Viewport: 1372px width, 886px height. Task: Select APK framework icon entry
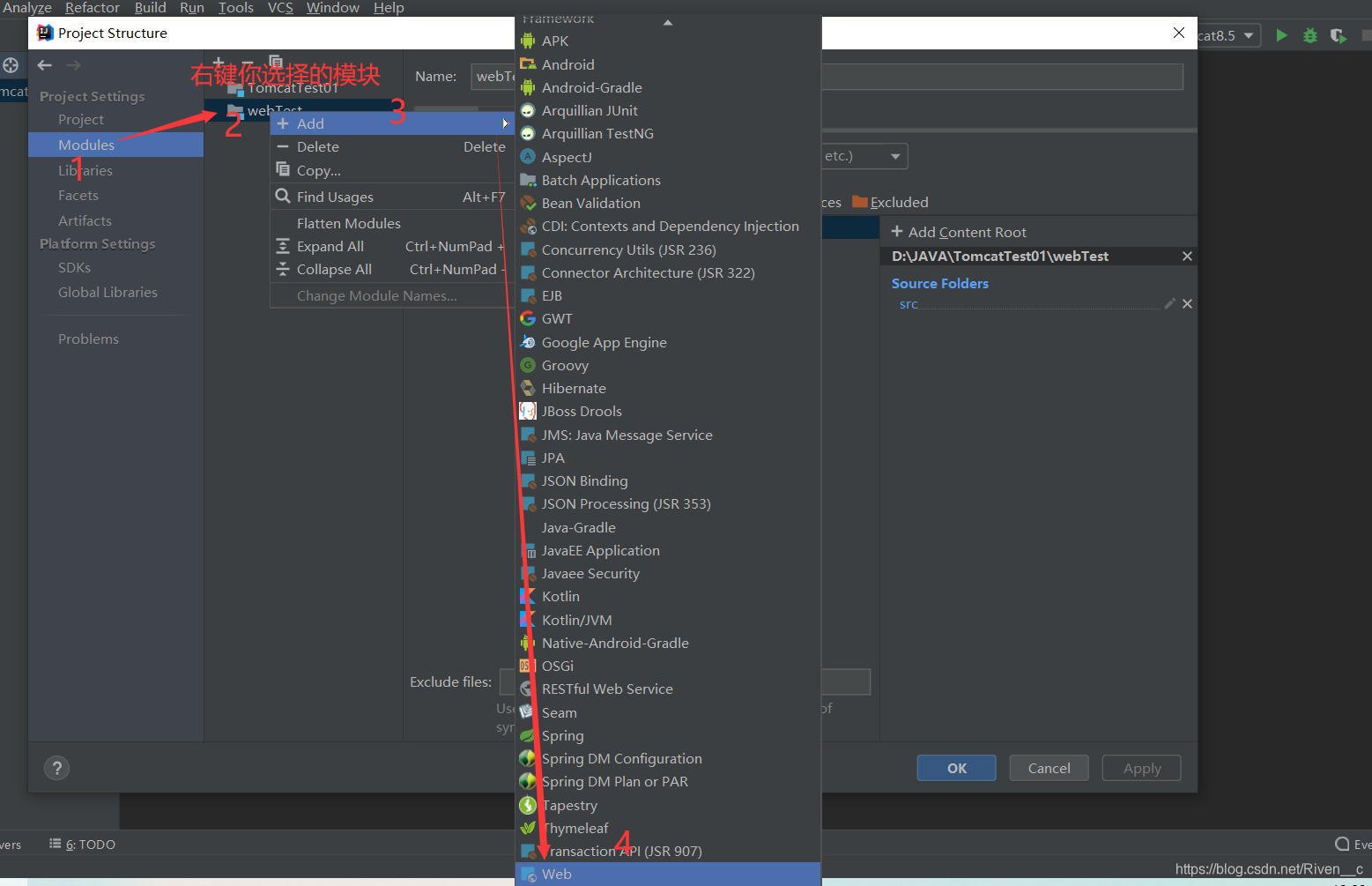(x=528, y=41)
